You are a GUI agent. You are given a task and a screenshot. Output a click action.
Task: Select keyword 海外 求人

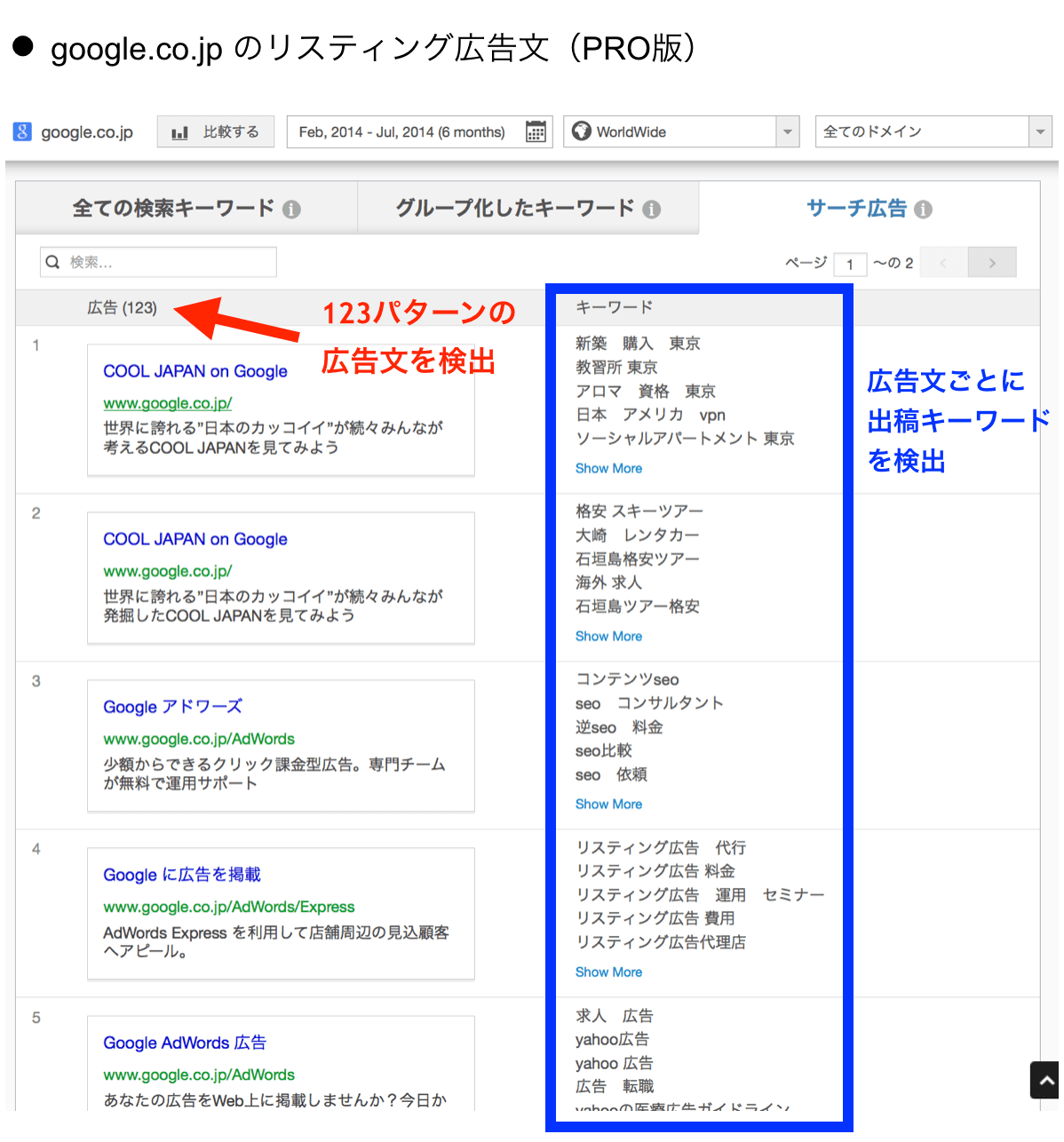(608, 583)
